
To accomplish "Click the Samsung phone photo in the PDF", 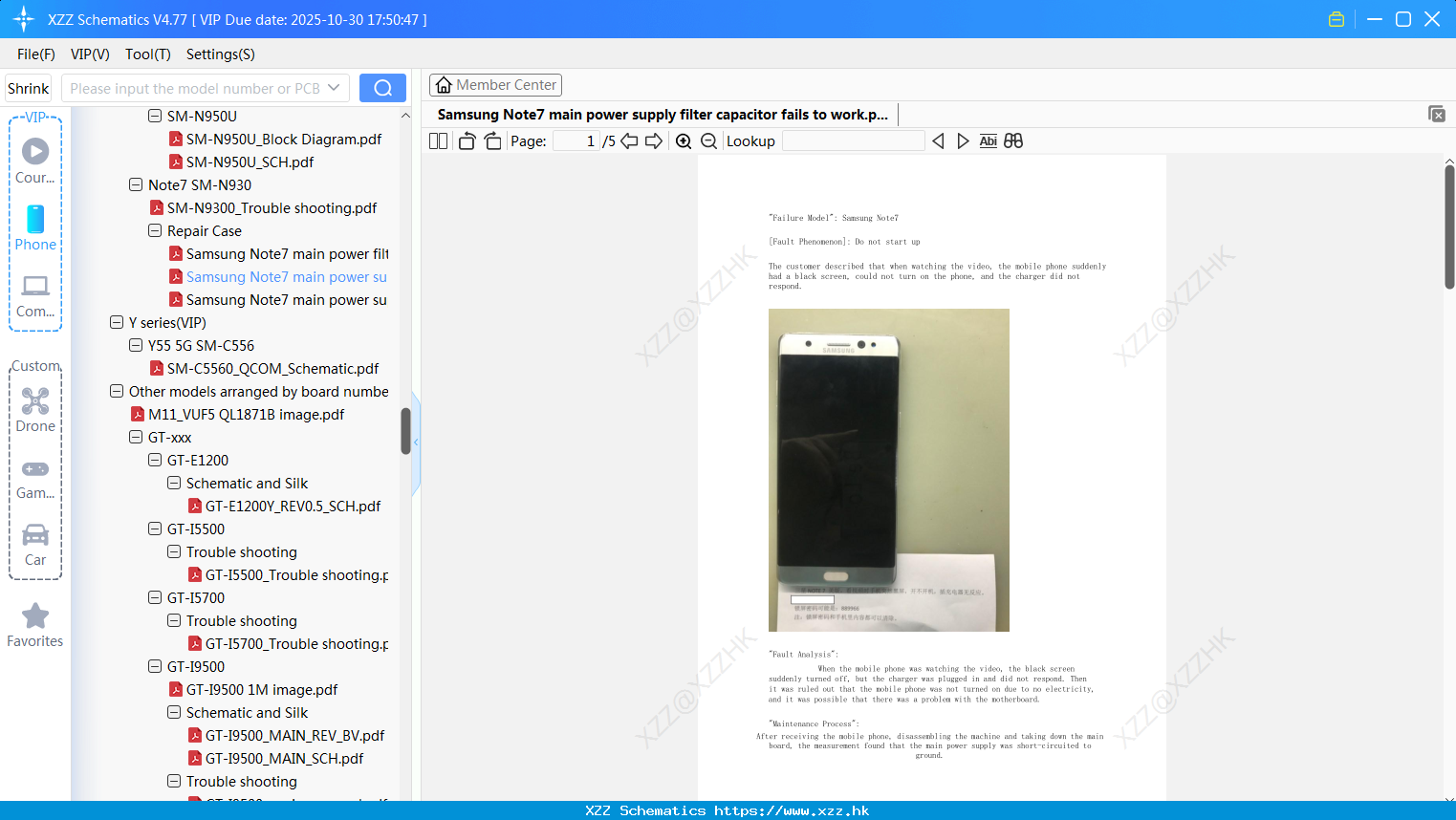I will (x=889, y=469).
